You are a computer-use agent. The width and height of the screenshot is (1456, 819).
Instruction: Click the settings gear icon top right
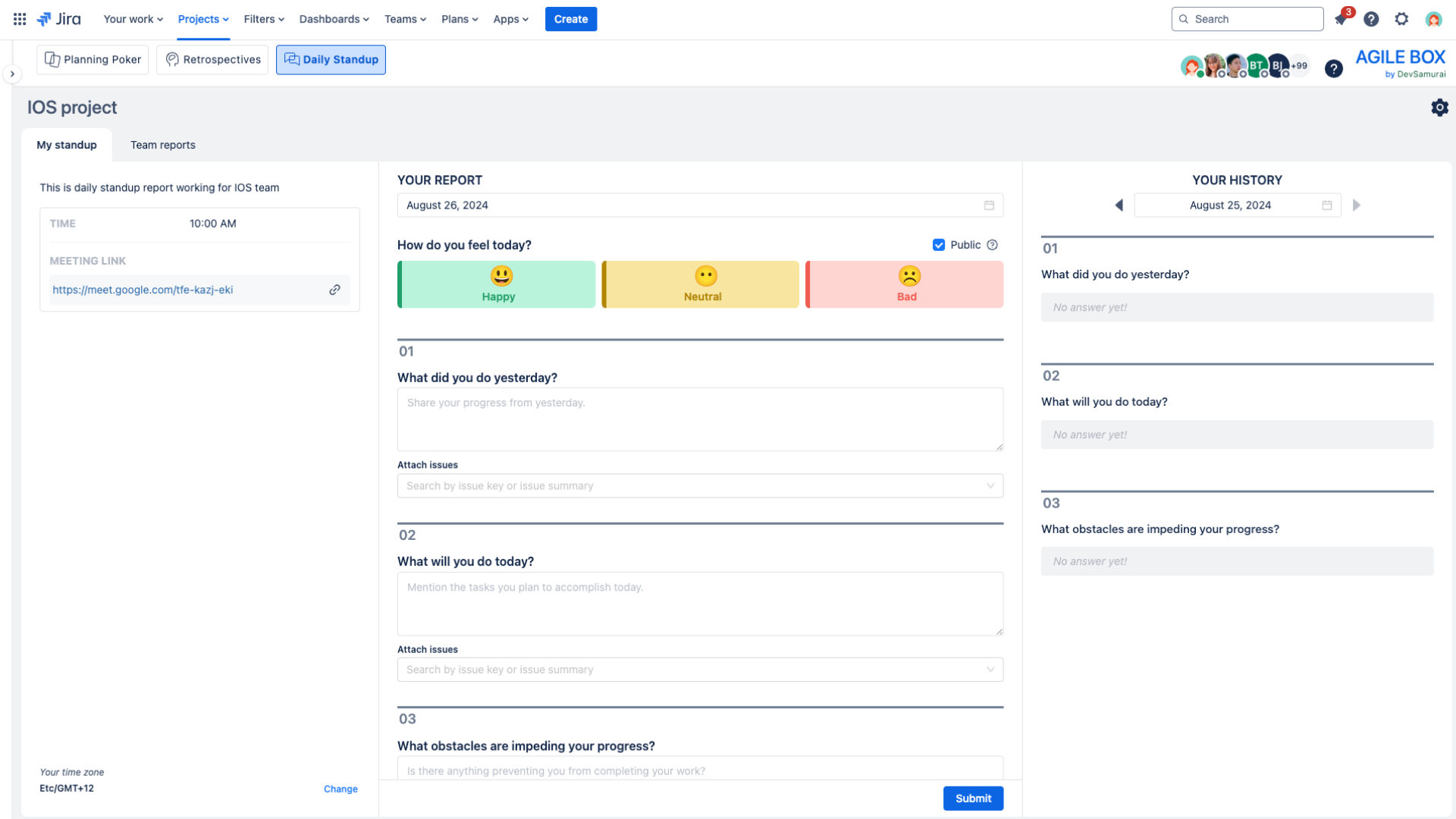click(1401, 19)
